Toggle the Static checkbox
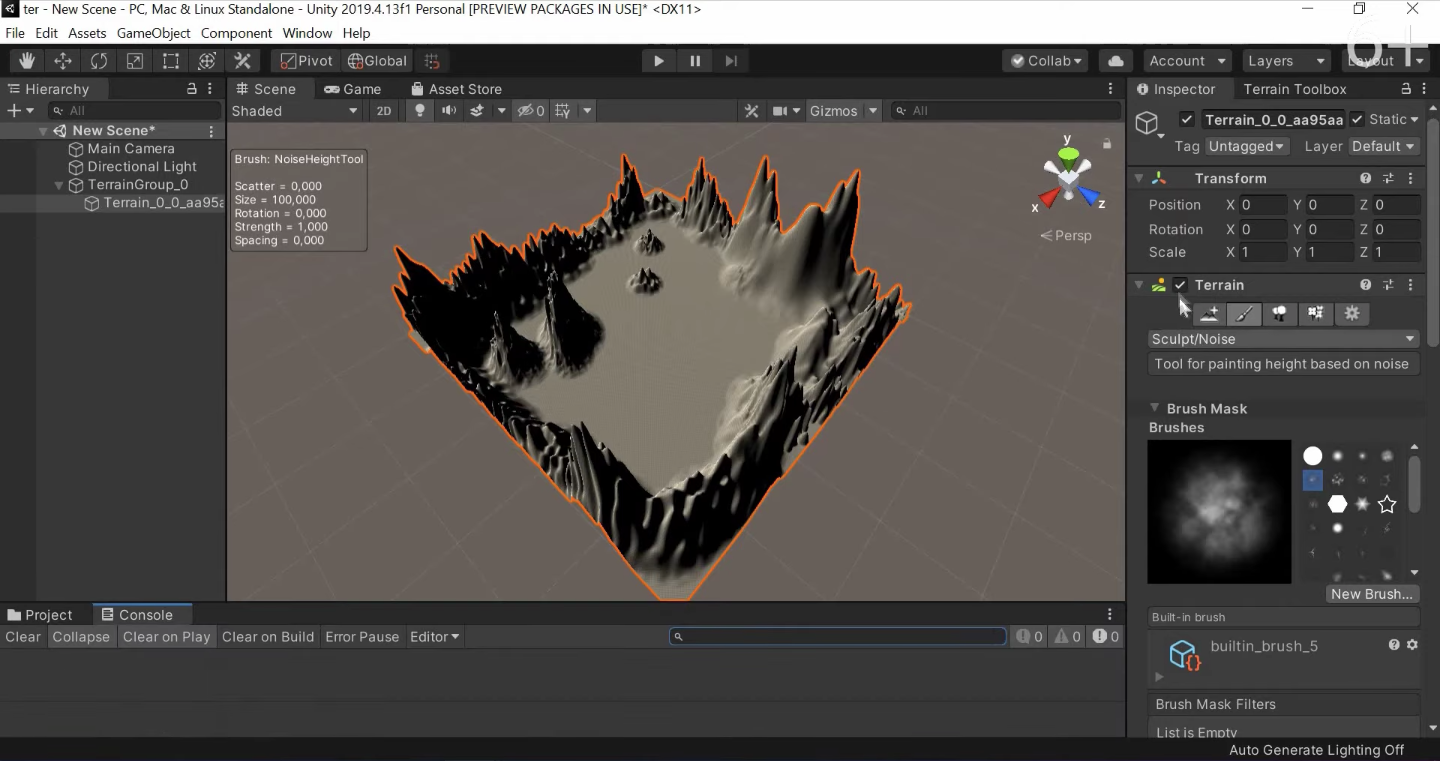 1357,120
